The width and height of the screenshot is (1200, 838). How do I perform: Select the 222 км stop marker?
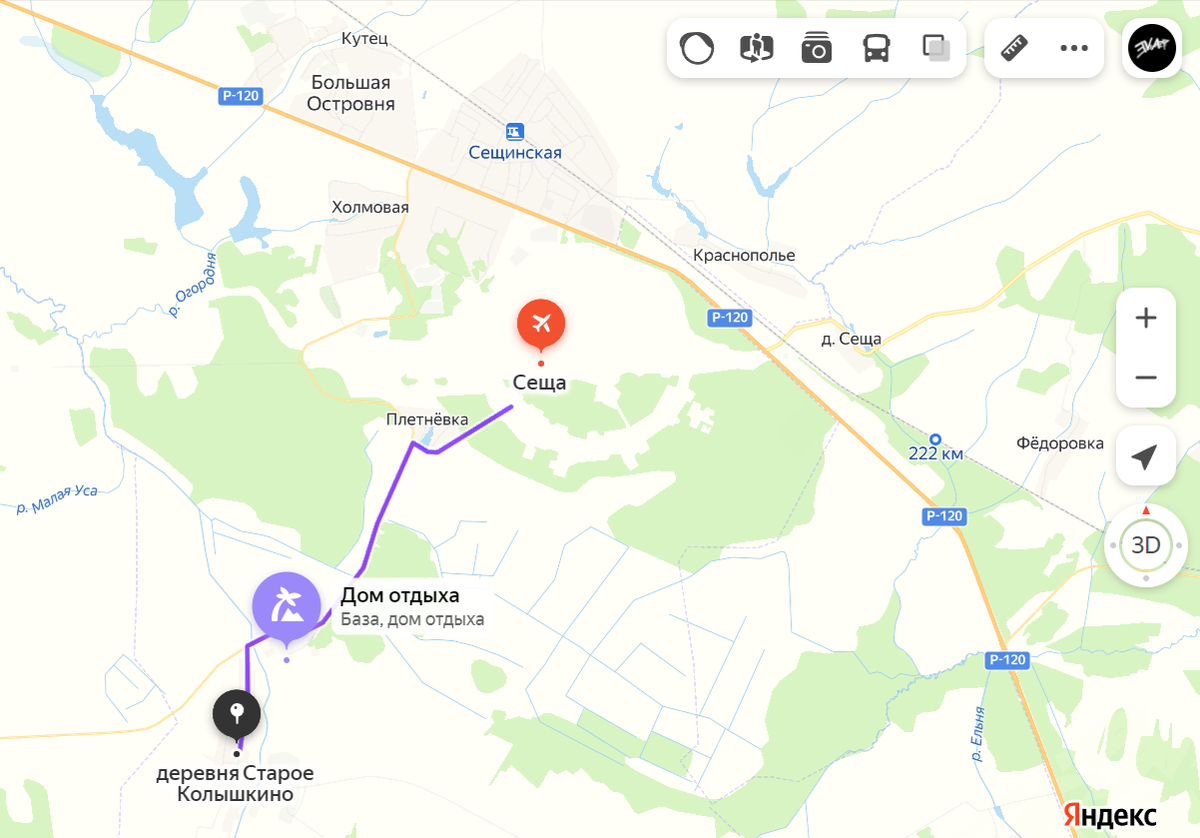tap(936, 439)
